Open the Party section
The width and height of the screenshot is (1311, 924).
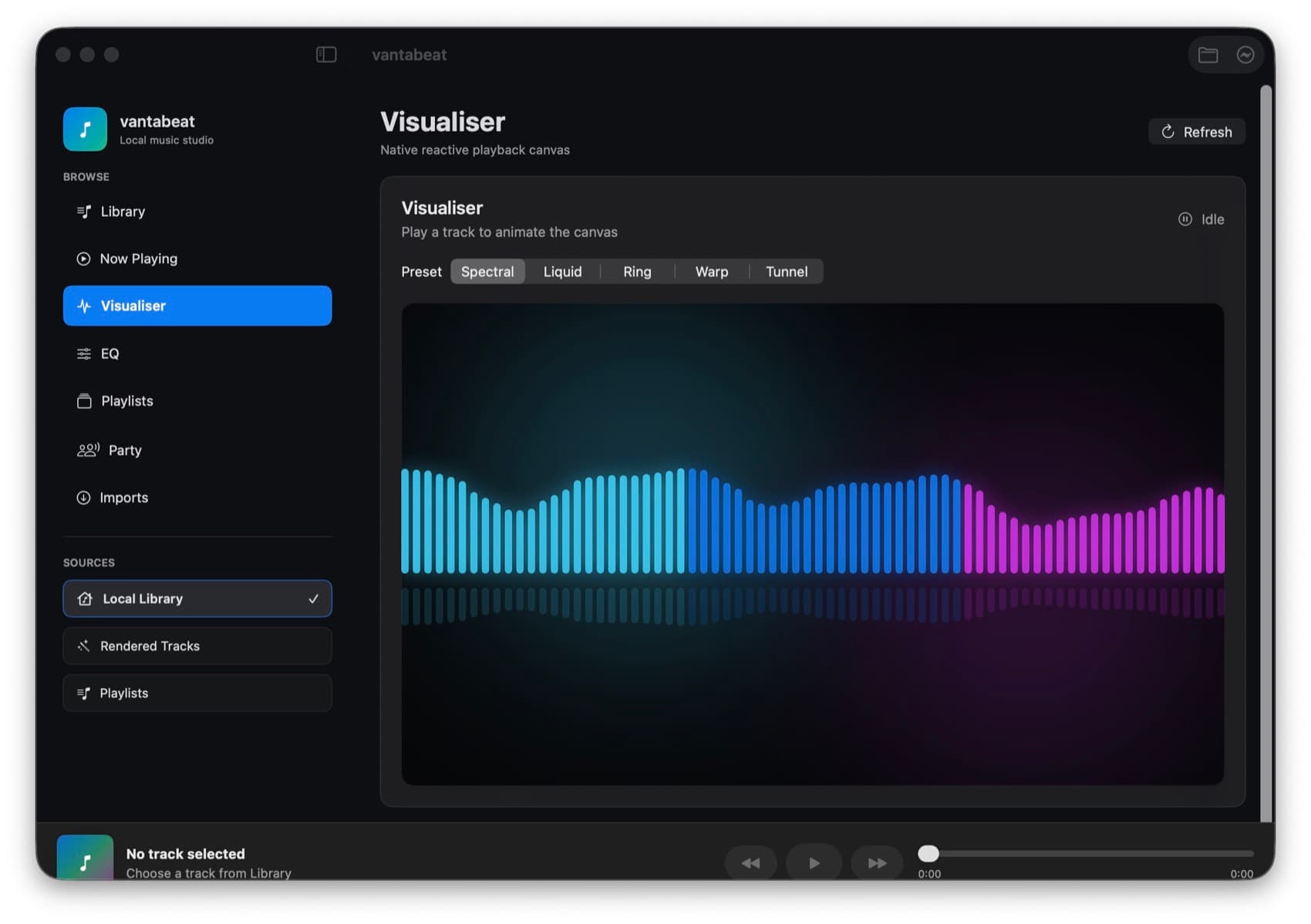point(197,450)
